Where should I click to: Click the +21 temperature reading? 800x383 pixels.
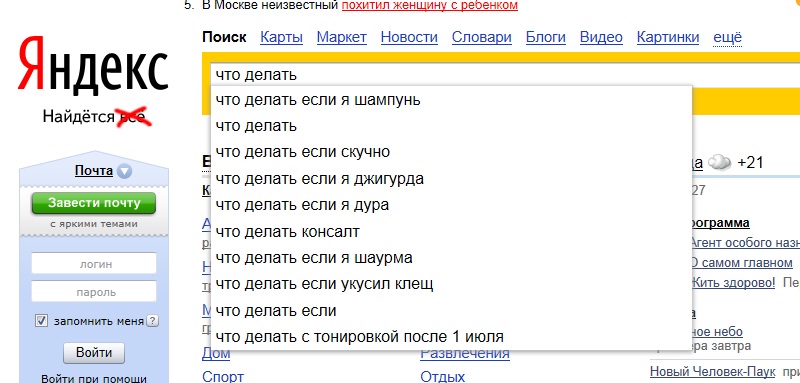click(751, 163)
